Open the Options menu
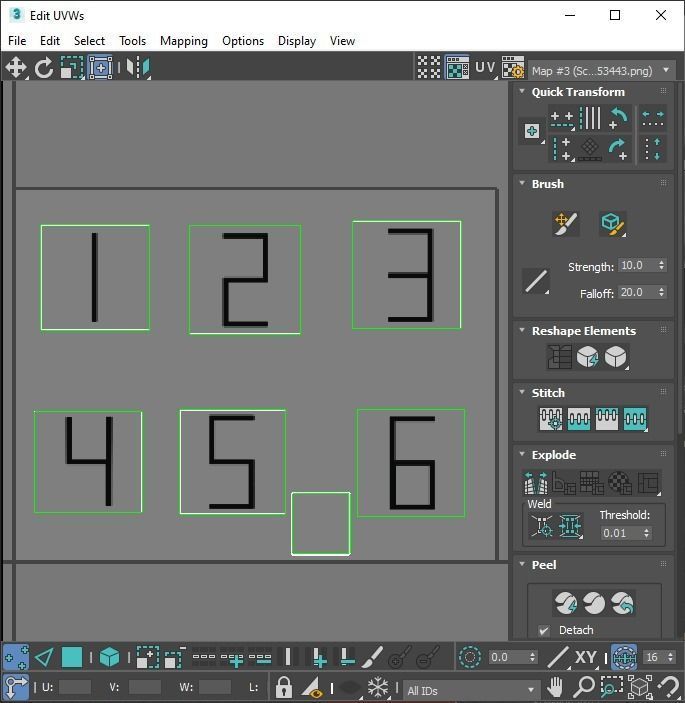 pos(243,41)
